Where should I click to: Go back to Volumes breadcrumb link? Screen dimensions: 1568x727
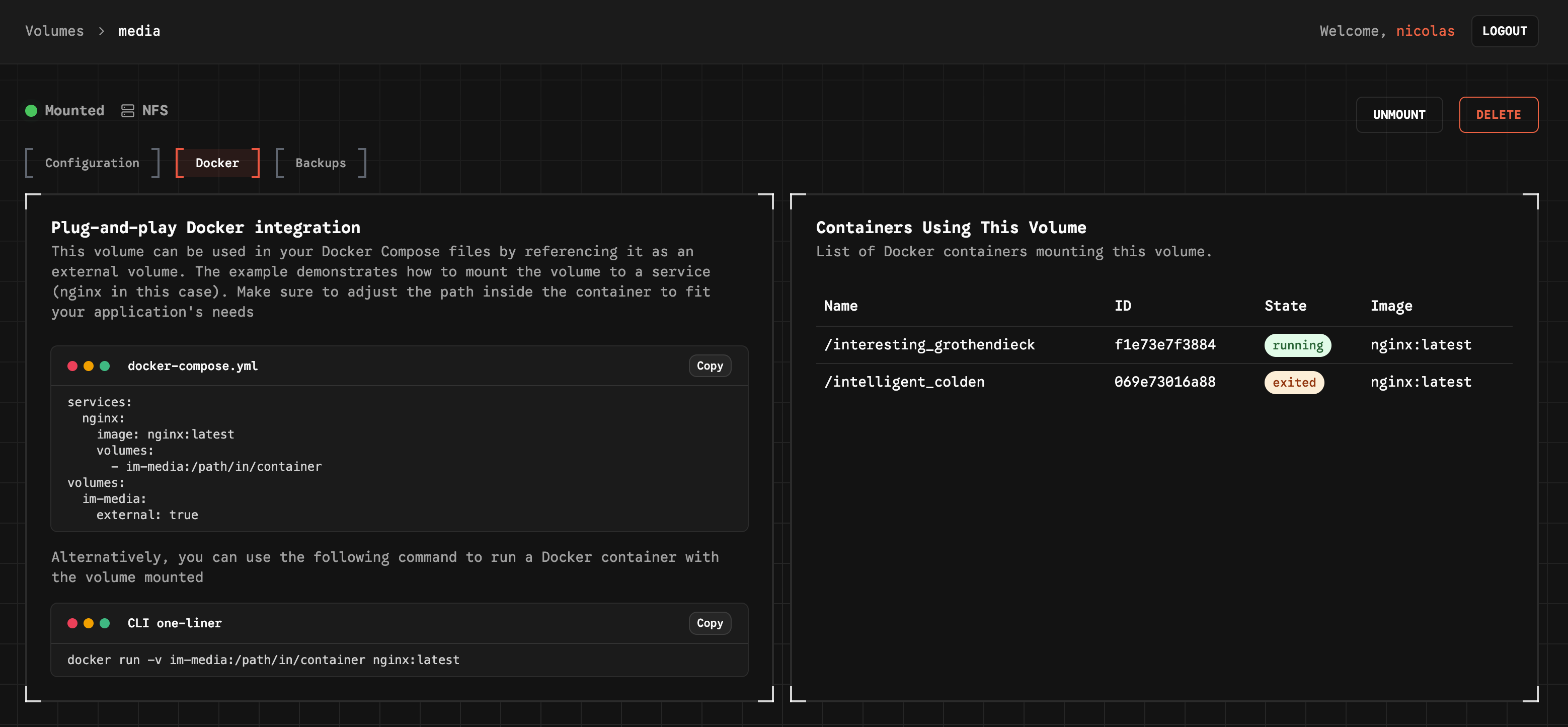click(x=54, y=31)
